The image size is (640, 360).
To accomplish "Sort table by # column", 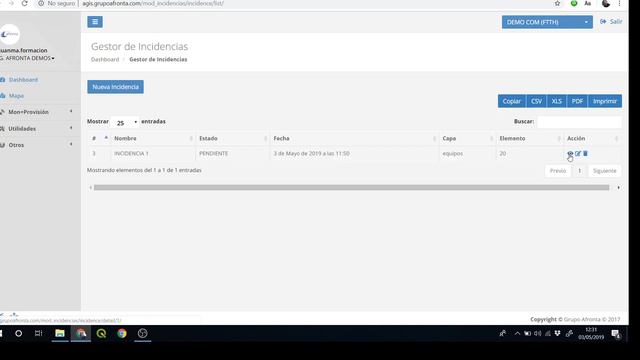I will 99,138.
